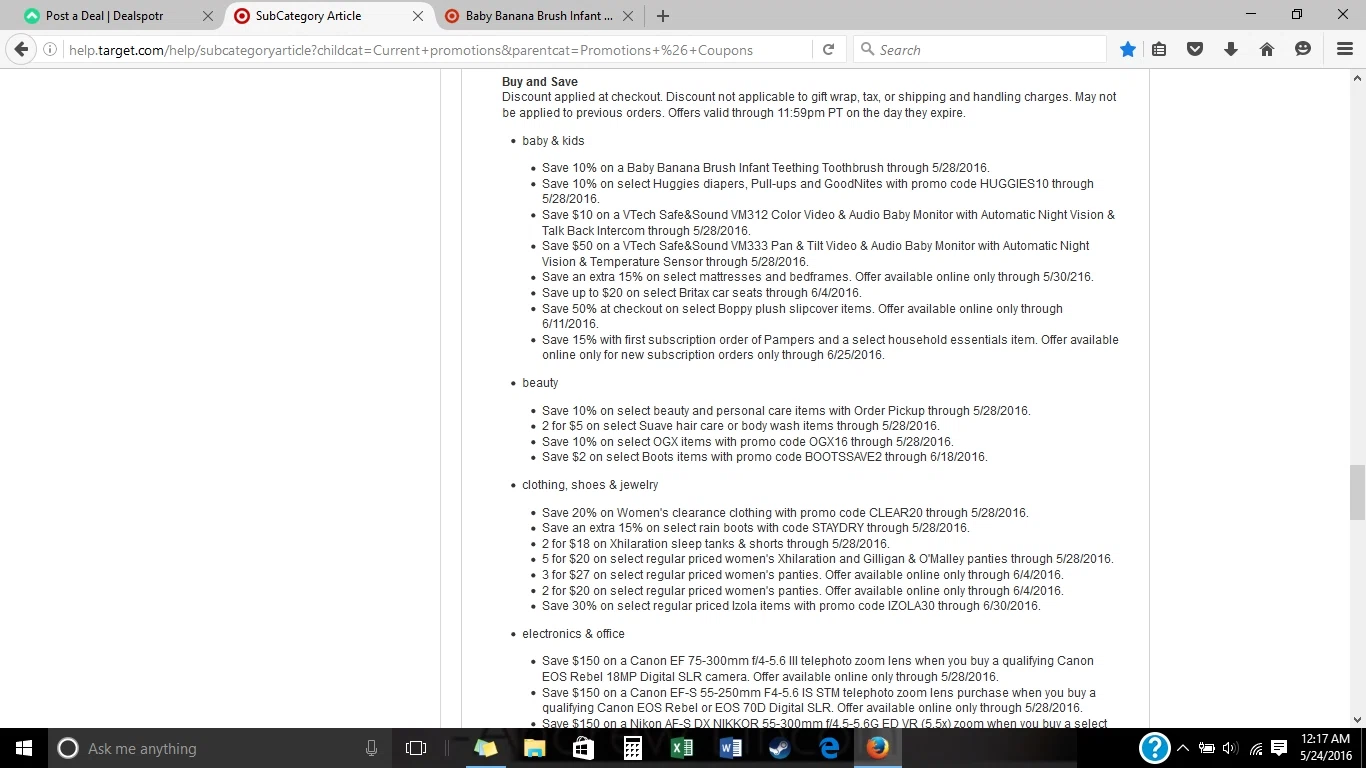Click the browser Search box
Viewport: 1366px width, 768px height.
tap(980, 50)
